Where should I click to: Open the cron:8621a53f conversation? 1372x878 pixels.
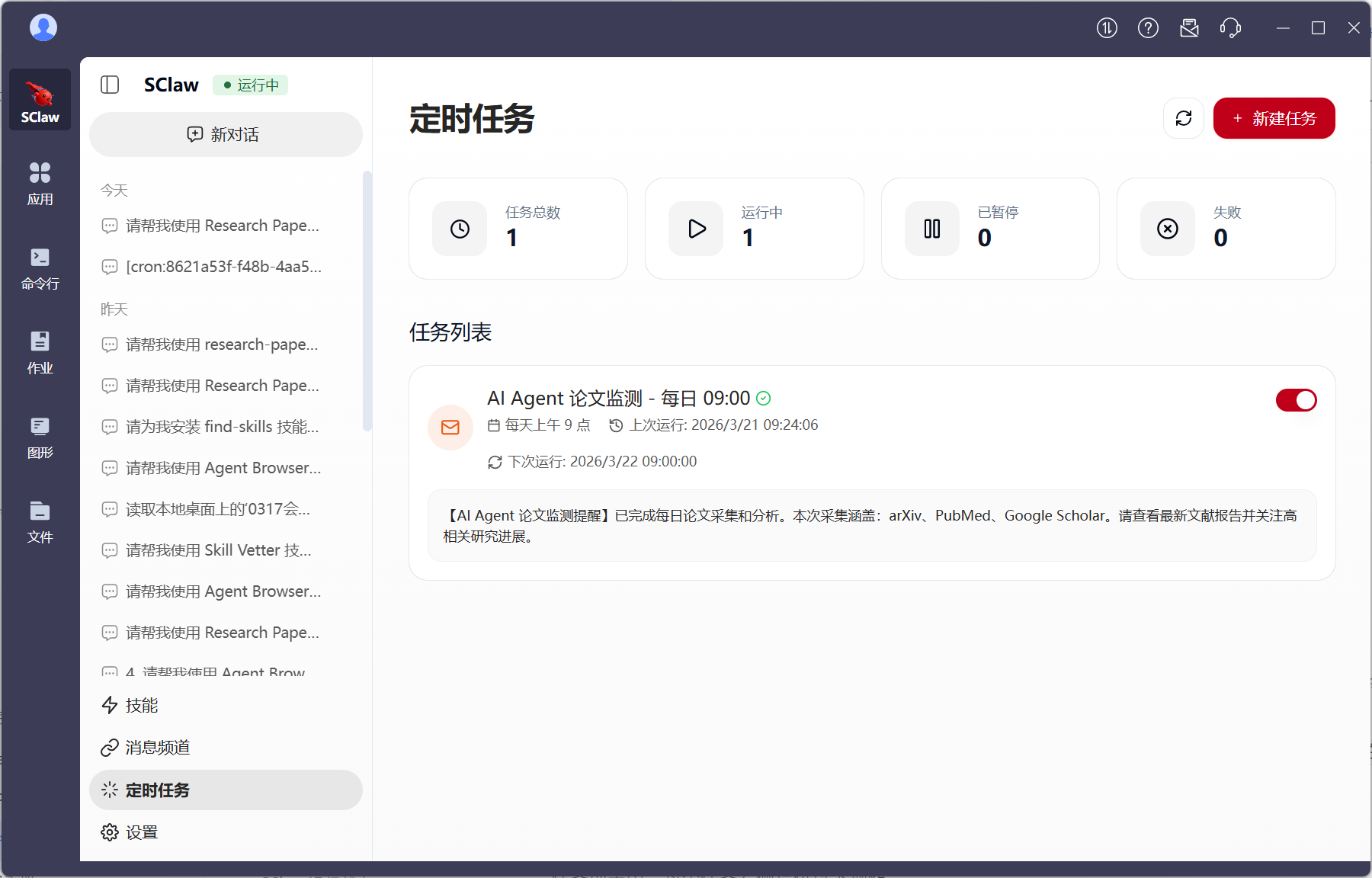(x=223, y=267)
